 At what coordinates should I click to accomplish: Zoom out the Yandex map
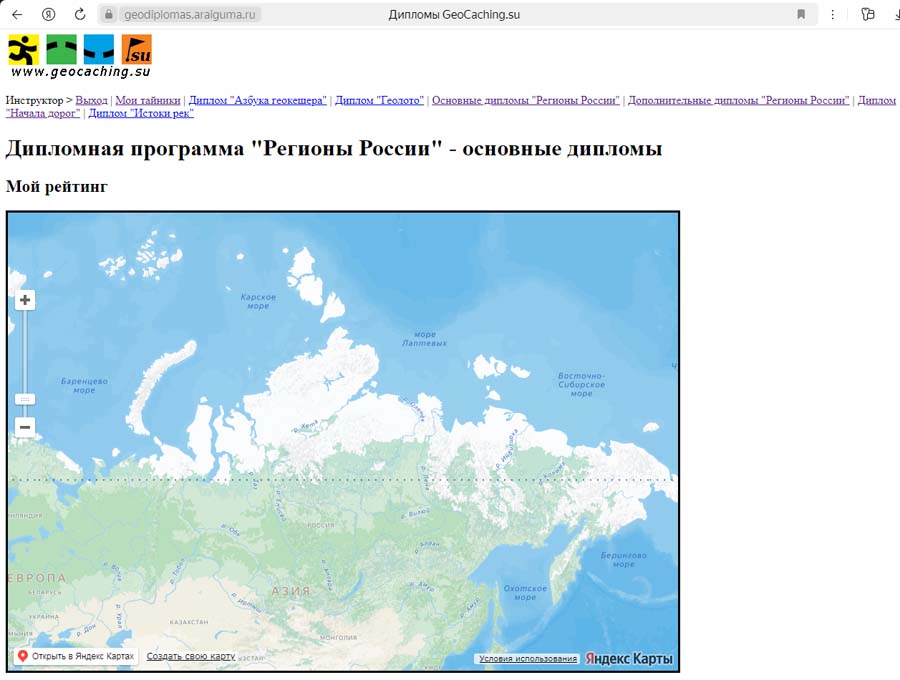click(25, 428)
